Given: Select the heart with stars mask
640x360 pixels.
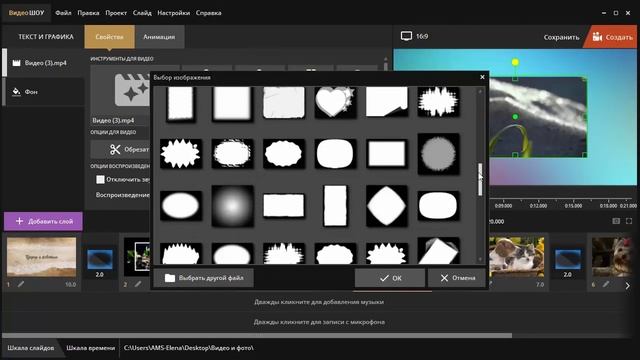Looking at the screenshot, I should [335, 102].
